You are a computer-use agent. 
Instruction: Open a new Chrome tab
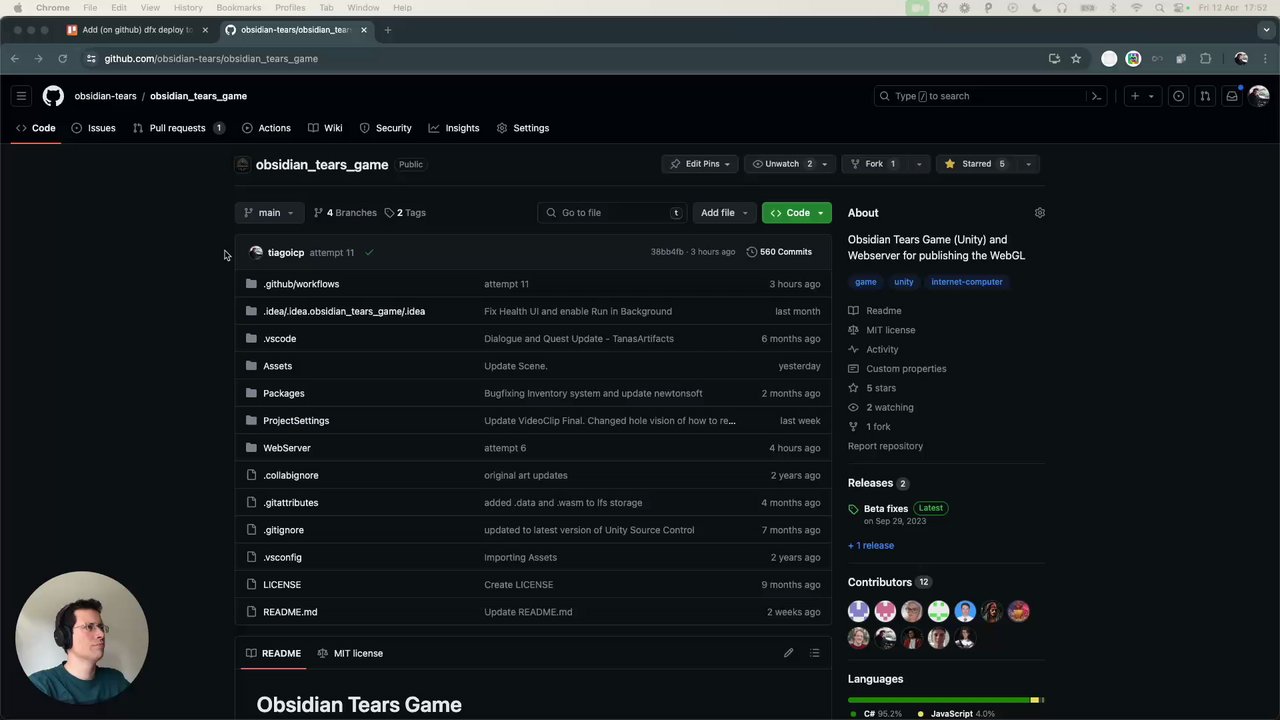click(388, 30)
